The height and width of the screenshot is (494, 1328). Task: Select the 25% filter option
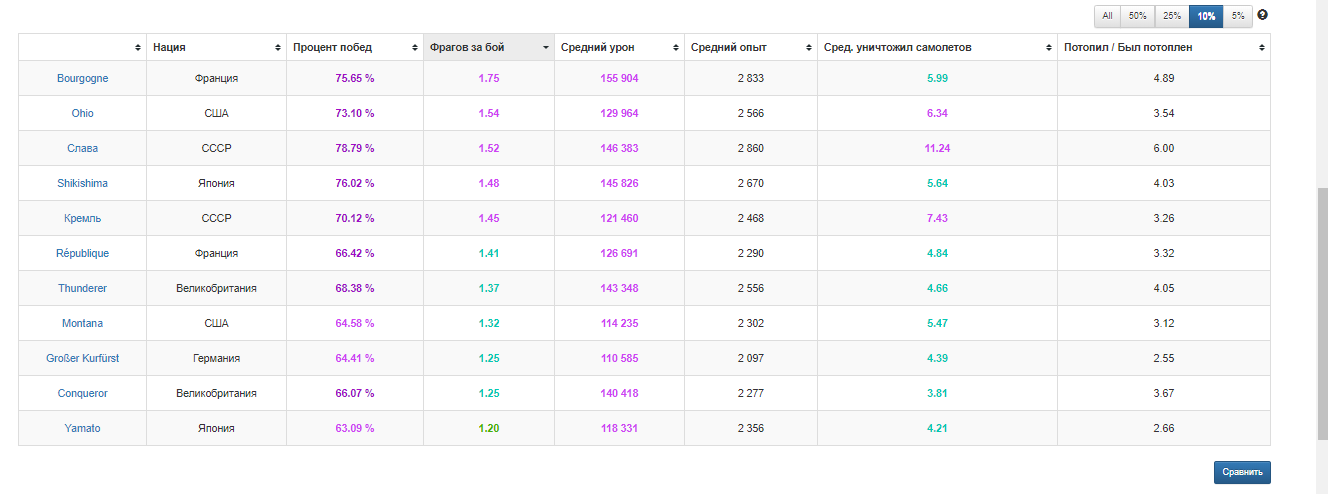(1172, 16)
